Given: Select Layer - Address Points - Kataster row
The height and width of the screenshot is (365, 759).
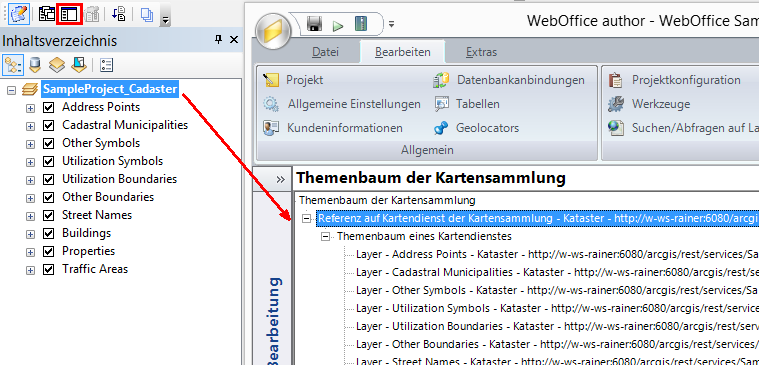Looking at the screenshot, I should [x=557, y=254].
